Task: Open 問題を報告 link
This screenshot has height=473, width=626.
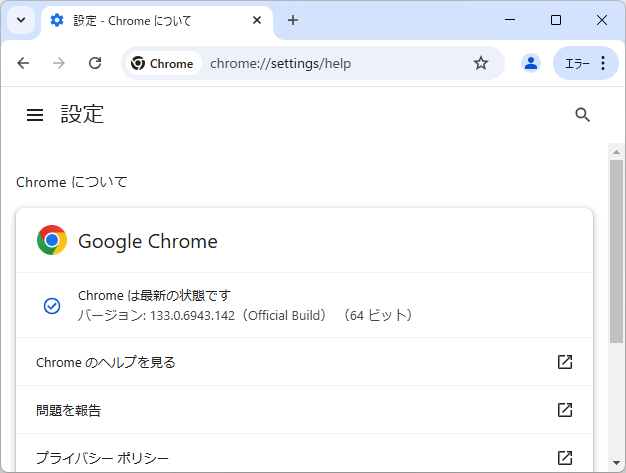Action: 305,410
